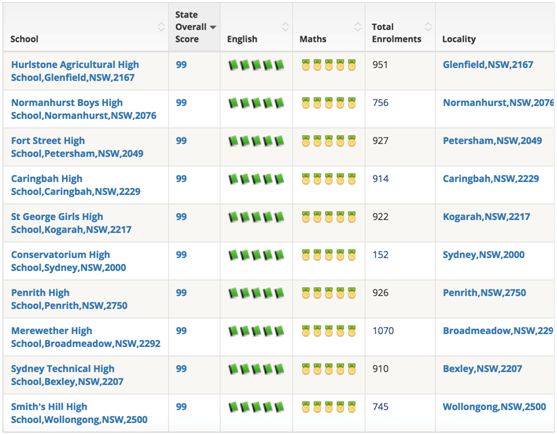
Task: Click the English book rating icons for Hurlstone Agricultural
Action: [x=256, y=65]
